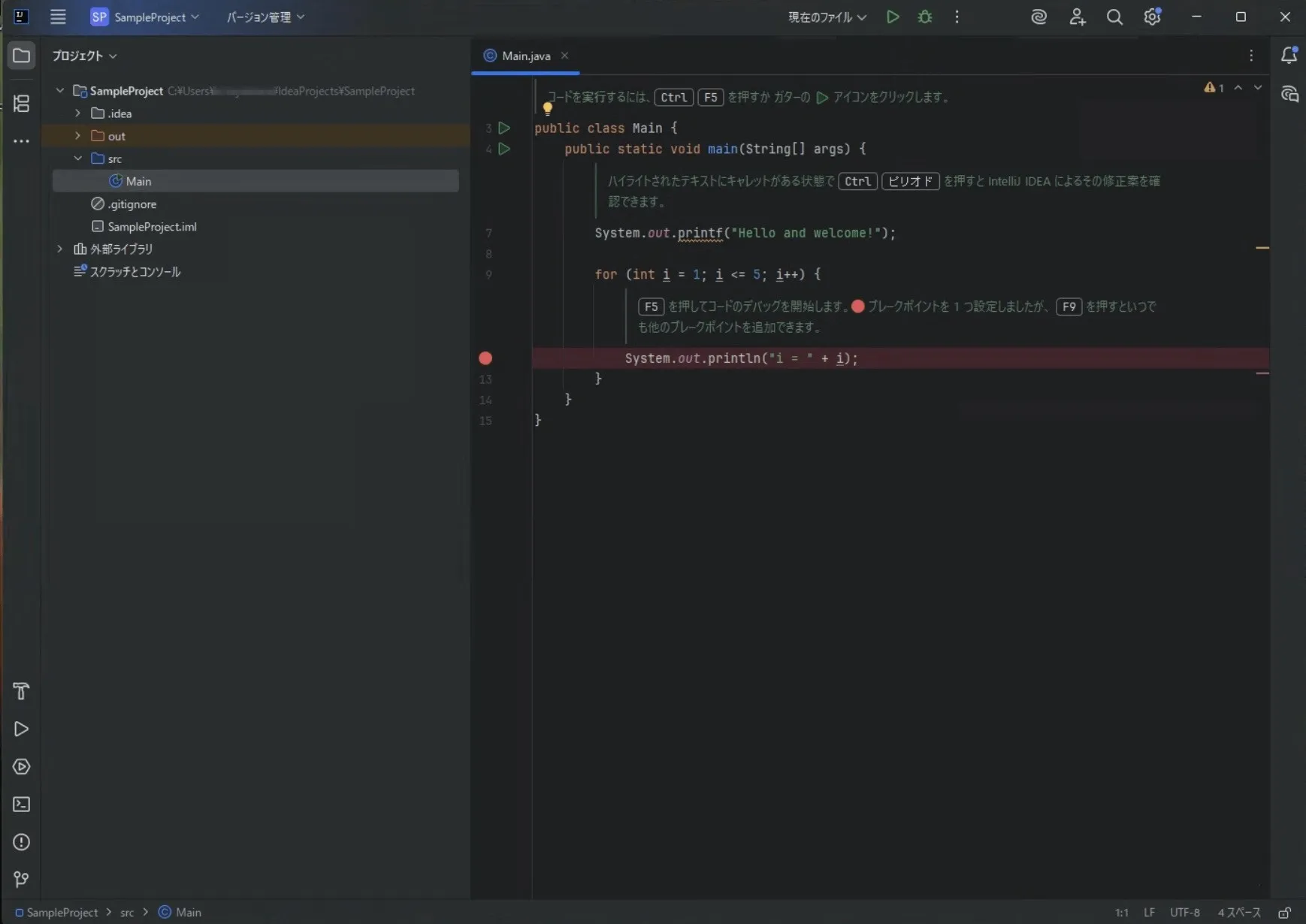The height and width of the screenshot is (924, 1306).
Task: Expand the 外部ライブラリ node
Action: [x=60, y=249]
